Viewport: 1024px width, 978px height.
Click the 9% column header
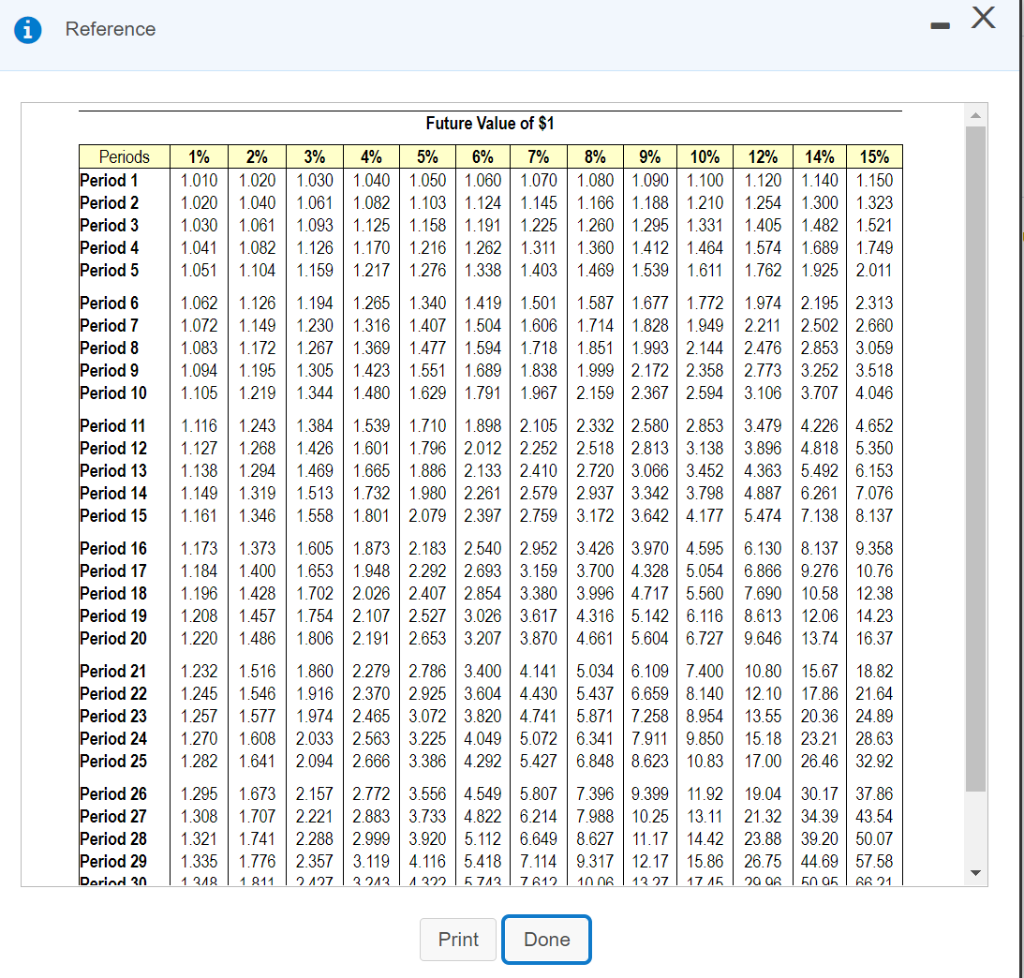pyautogui.click(x=650, y=157)
